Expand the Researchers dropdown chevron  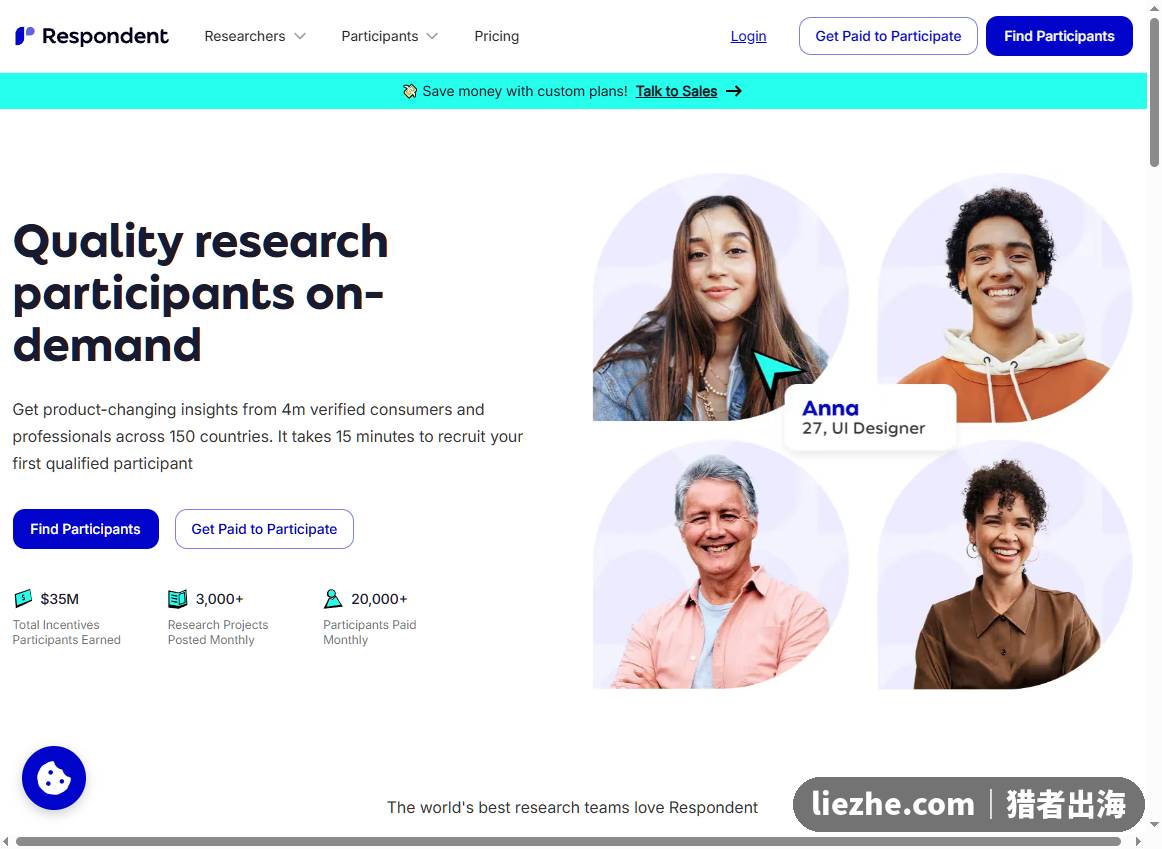click(300, 36)
